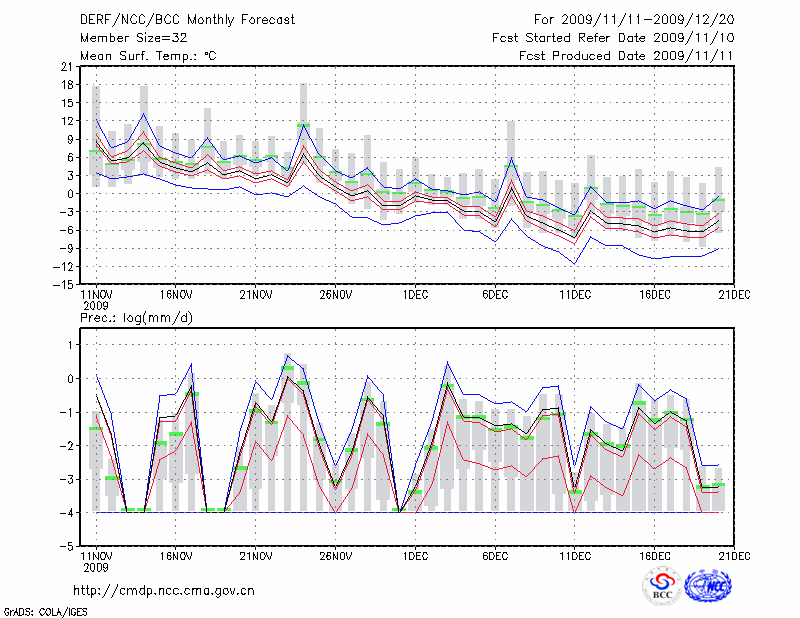The image size is (800, 618).
Task: Click the 16NOV x-axis label under temperature chart
Action: (176, 296)
